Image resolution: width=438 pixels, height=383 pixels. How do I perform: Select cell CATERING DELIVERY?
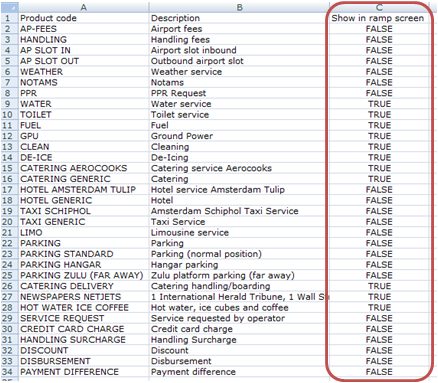(84, 286)
